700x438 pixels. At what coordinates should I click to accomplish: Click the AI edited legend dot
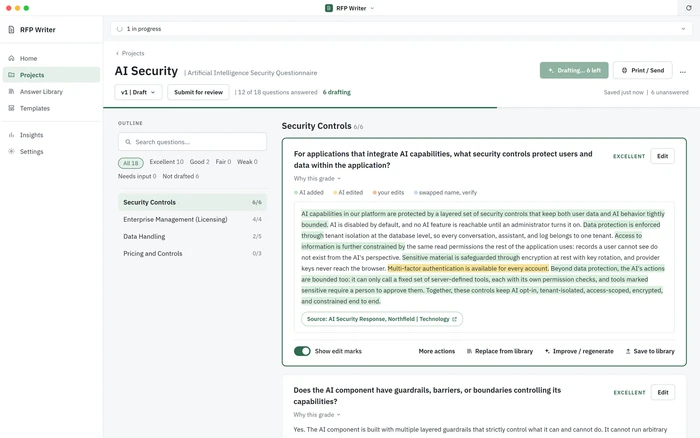[335, 192]
